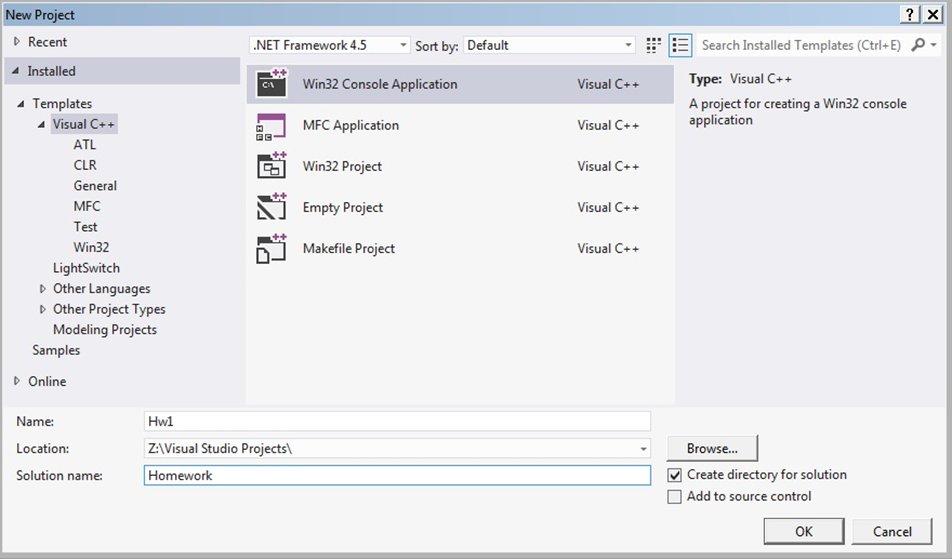Open the search options dropdown arrow
The height and width of the screenshot is (559, 952).
934,45
